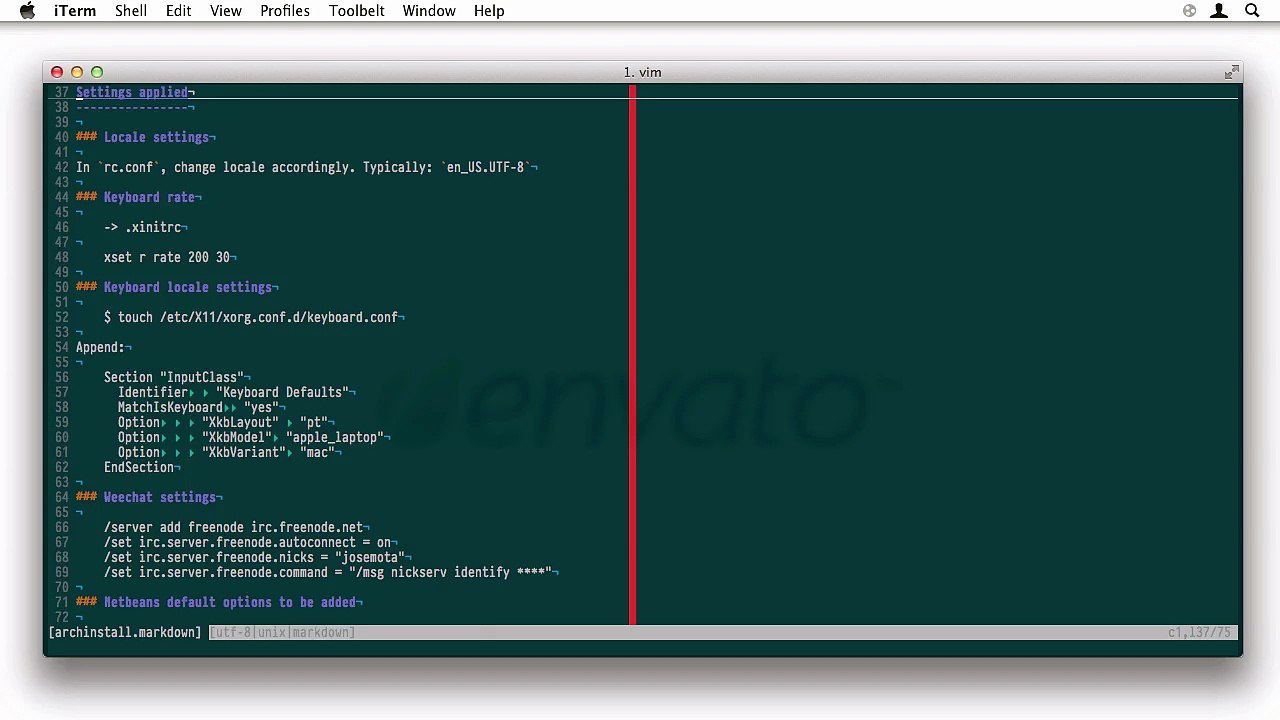Click "### Netbeans default options" heading
The image size is (1280, 720).
(216, 602)
